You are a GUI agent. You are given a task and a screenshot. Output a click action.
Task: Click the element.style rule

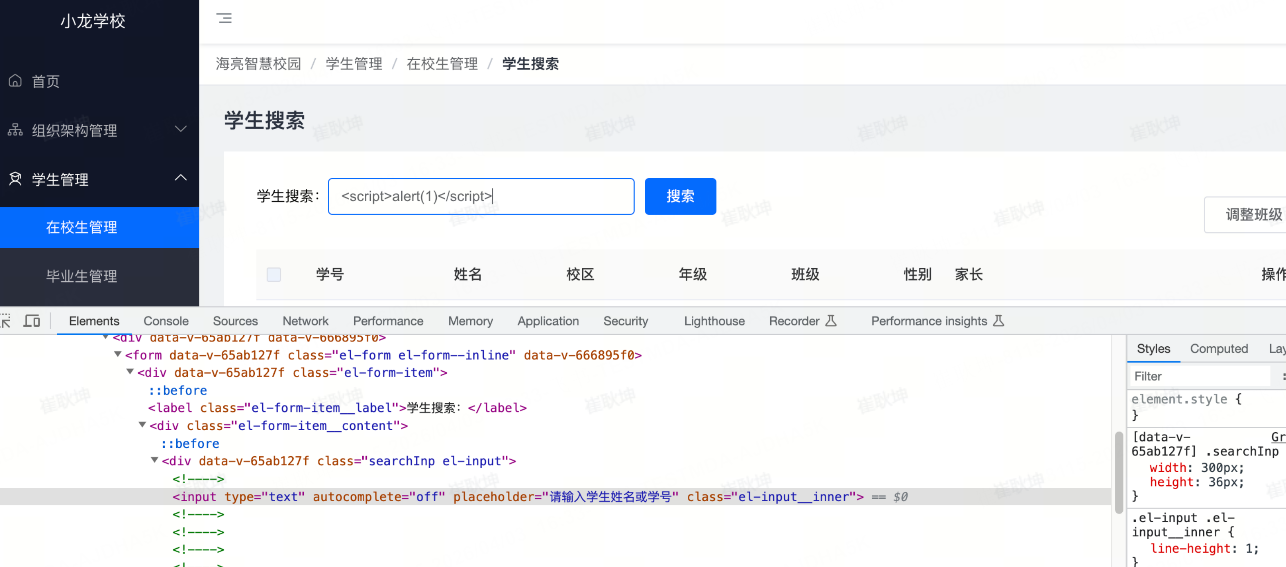1186,399
